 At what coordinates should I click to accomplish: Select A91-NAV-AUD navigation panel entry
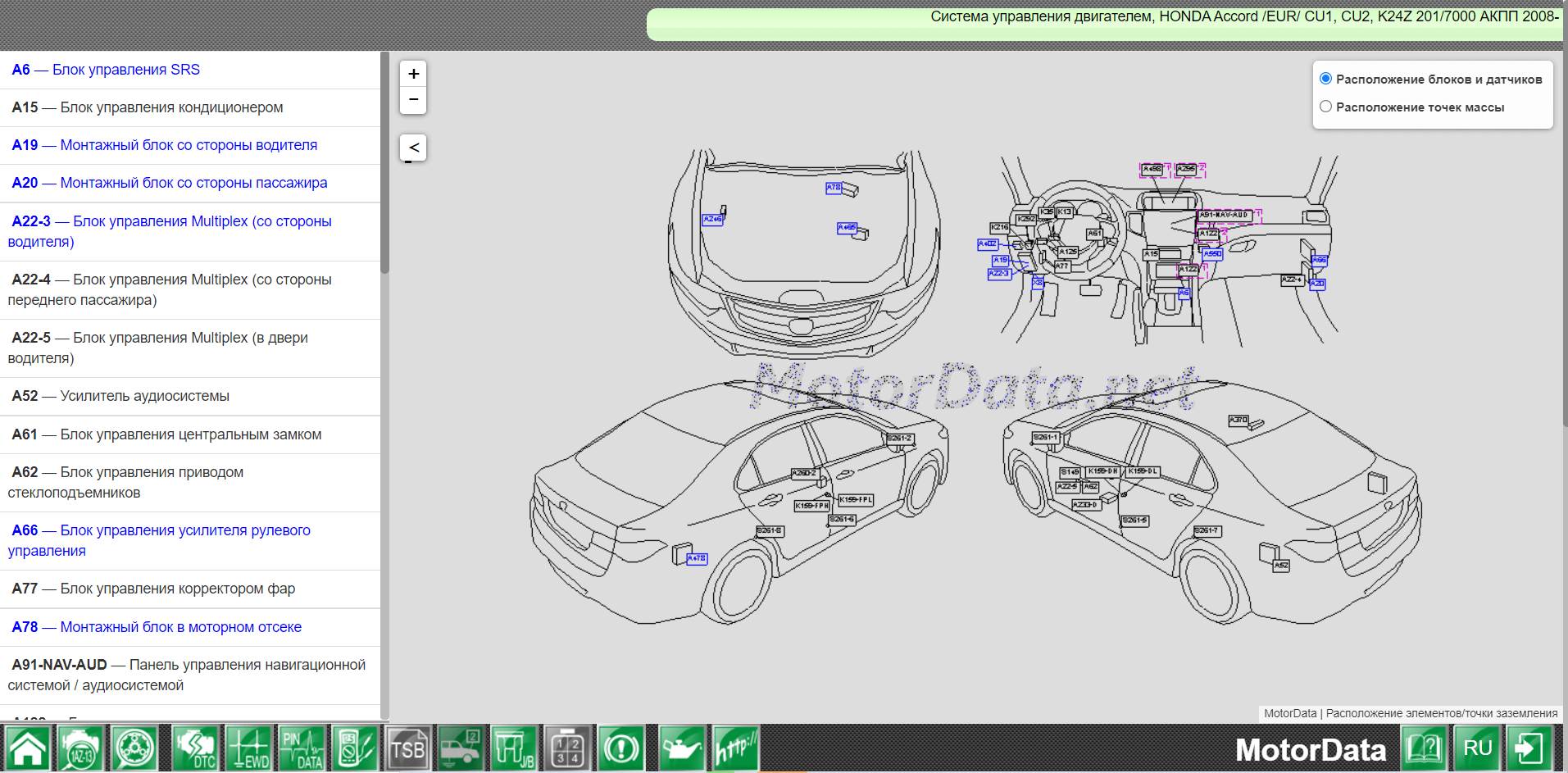click(x=190, y=675)
